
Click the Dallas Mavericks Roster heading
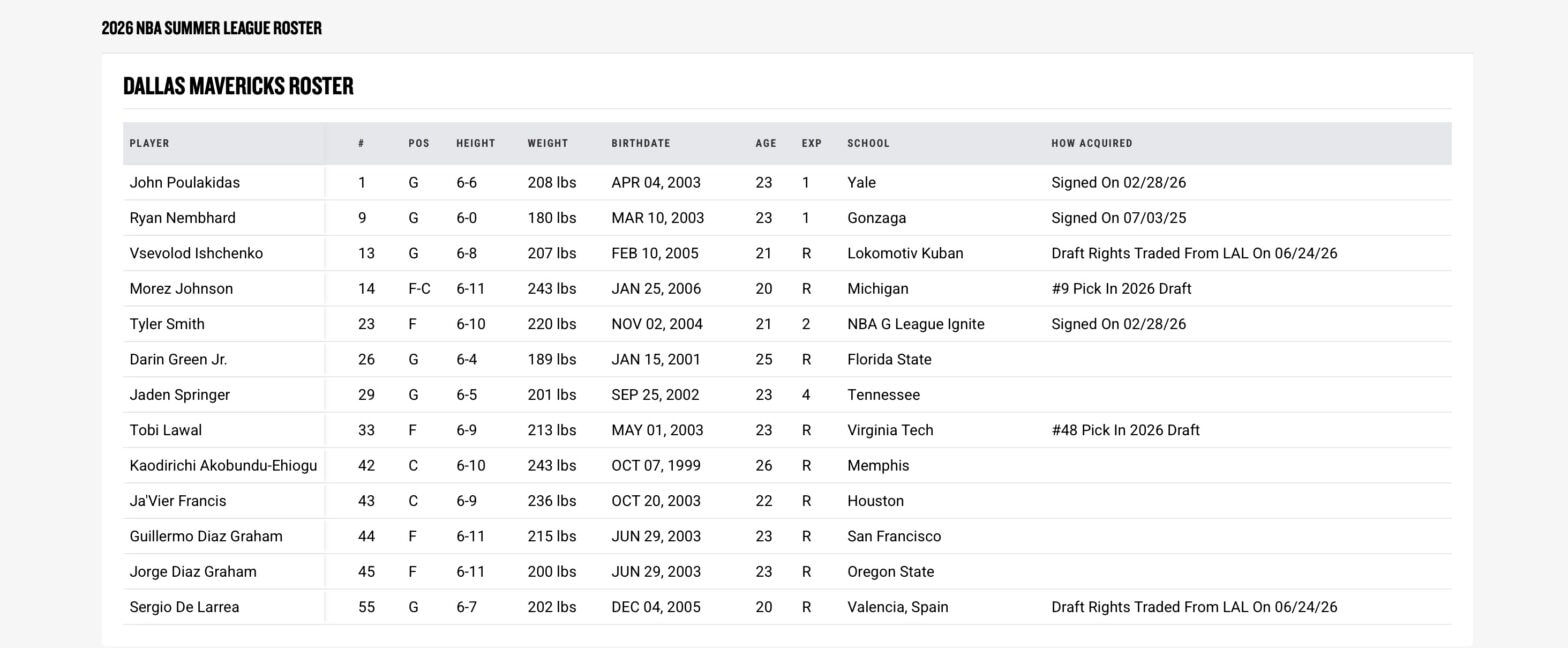tap(238, 86)
